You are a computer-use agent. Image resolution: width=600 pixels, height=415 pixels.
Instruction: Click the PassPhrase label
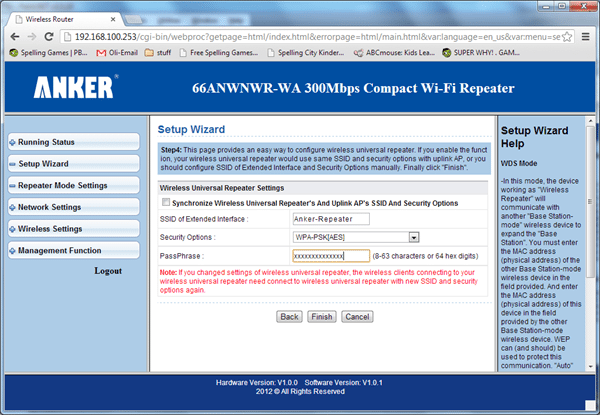182,256
